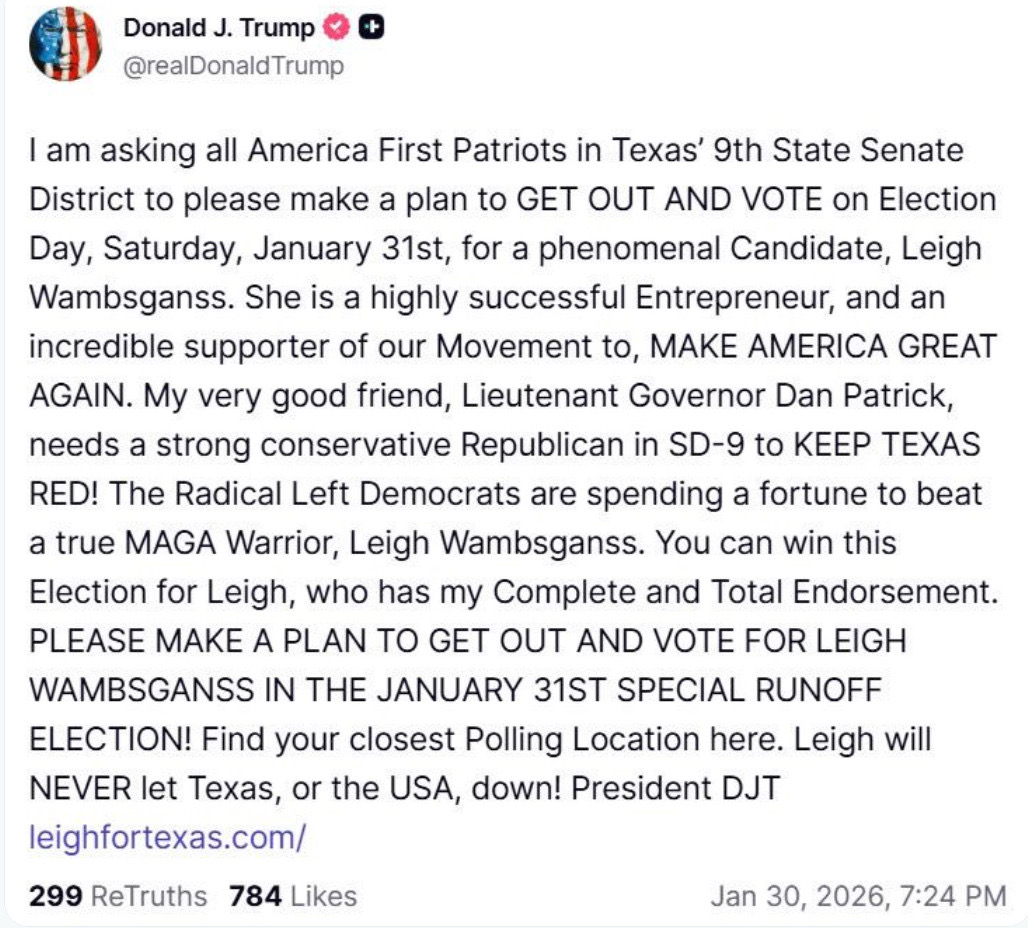Click the text "MAKE AMERICA GREAT"
1028x928 pixels.
pyautogui.click(x=823, y=346)
